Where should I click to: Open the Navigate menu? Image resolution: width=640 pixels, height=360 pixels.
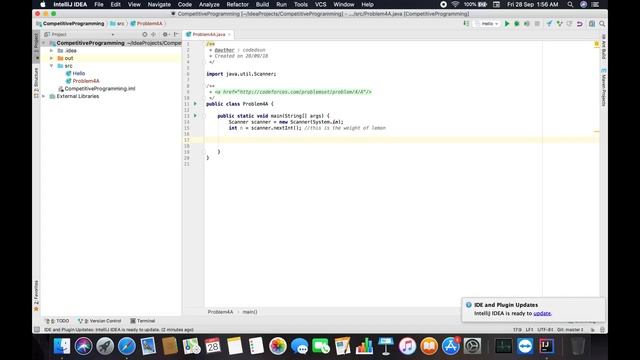coord(159,4)
